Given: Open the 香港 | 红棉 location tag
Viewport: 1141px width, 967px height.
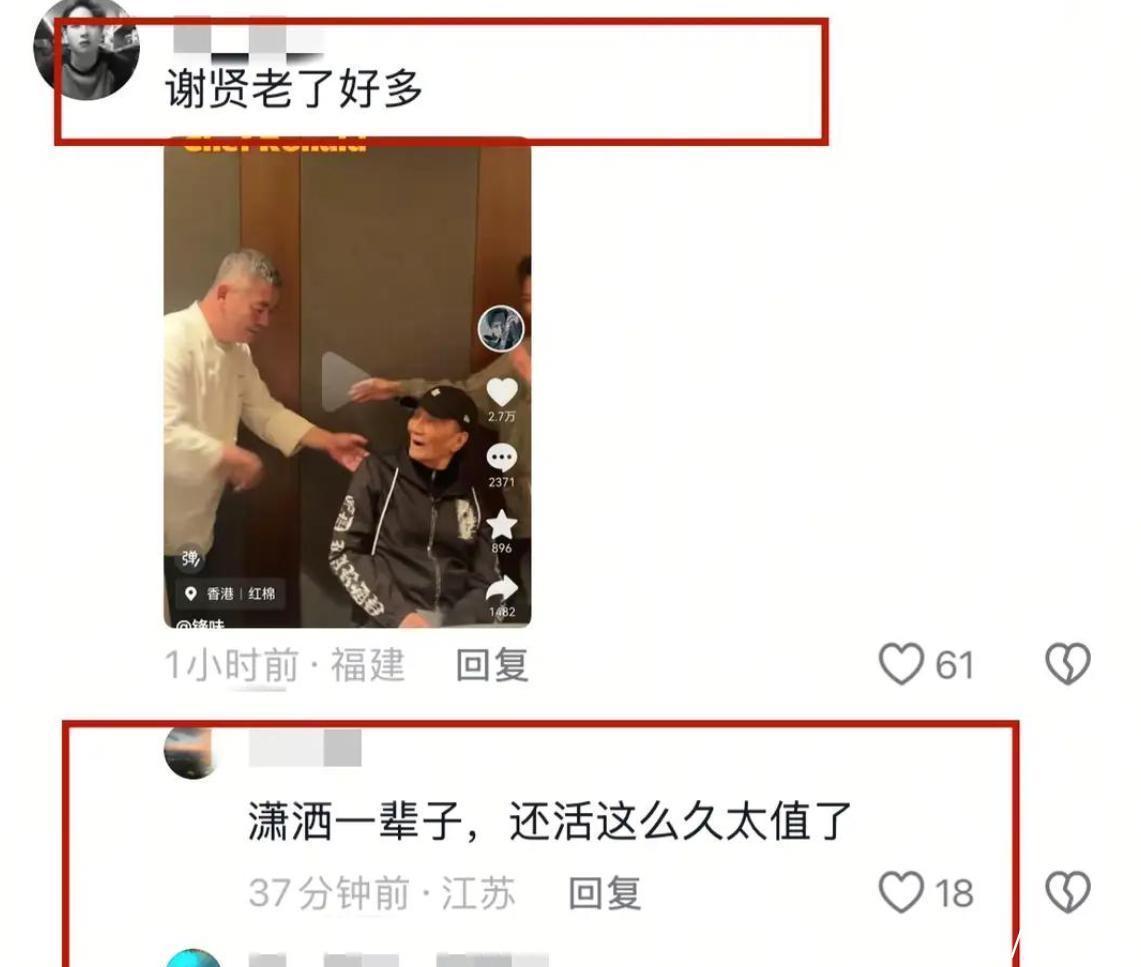Looking at the screenshot, I should [x=230, y=594].
